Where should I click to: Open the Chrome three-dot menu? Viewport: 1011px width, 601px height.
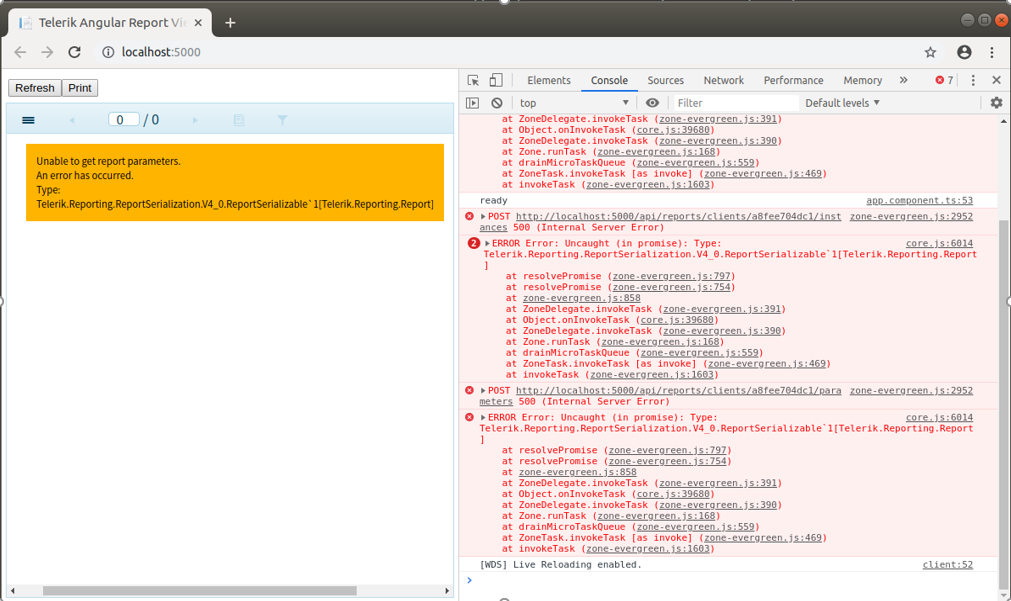[992, 52]
